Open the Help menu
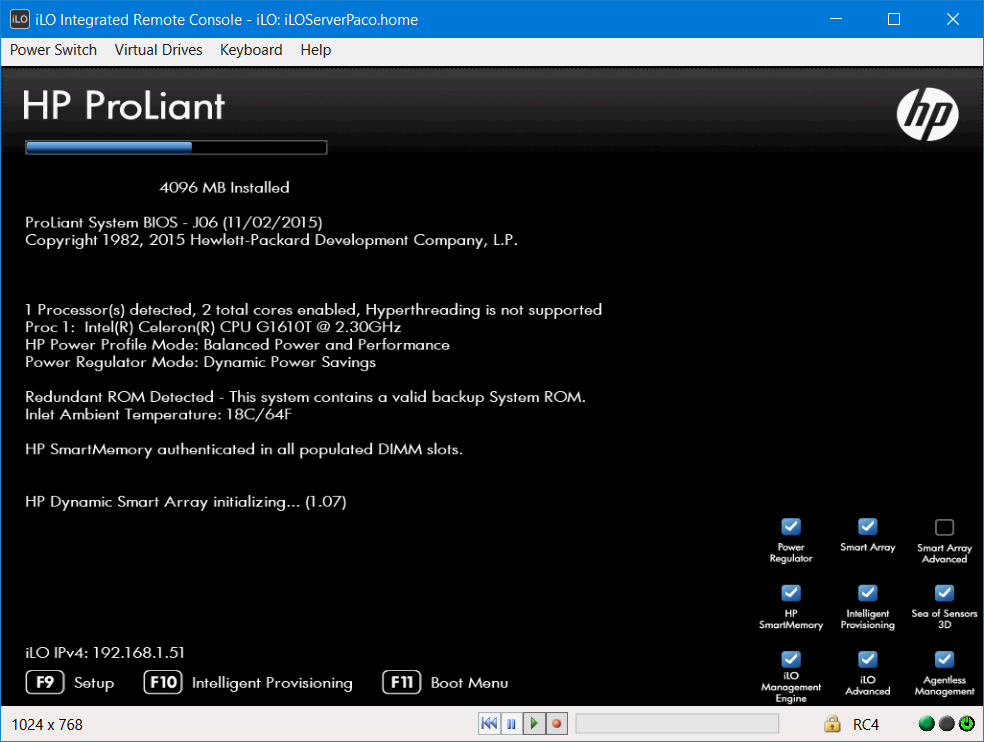Image resolution: width=984 pixels, height=742 pixels. [x=316, y=50]
